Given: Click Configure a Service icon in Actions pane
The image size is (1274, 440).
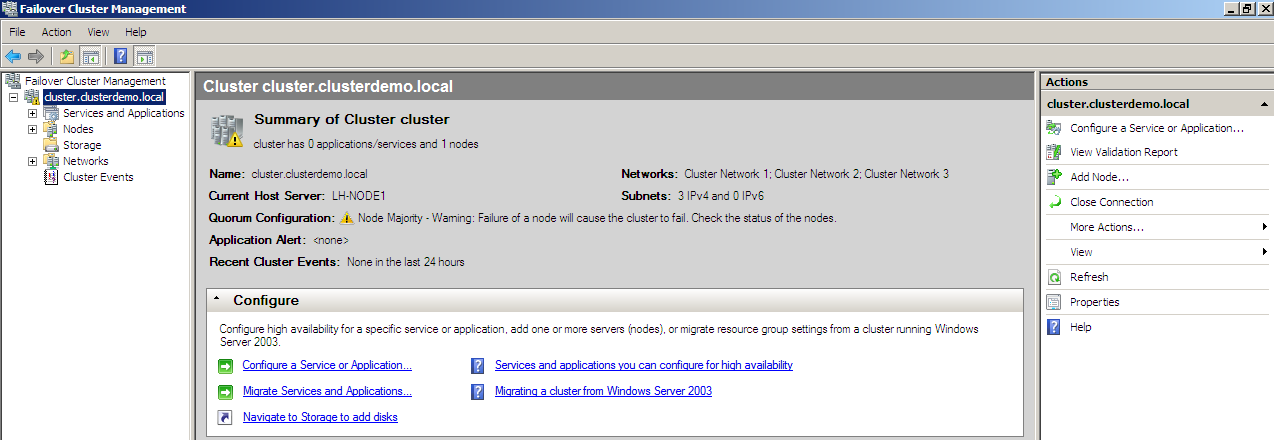Looking at the screenshot, I should (x=1053, y=128).
